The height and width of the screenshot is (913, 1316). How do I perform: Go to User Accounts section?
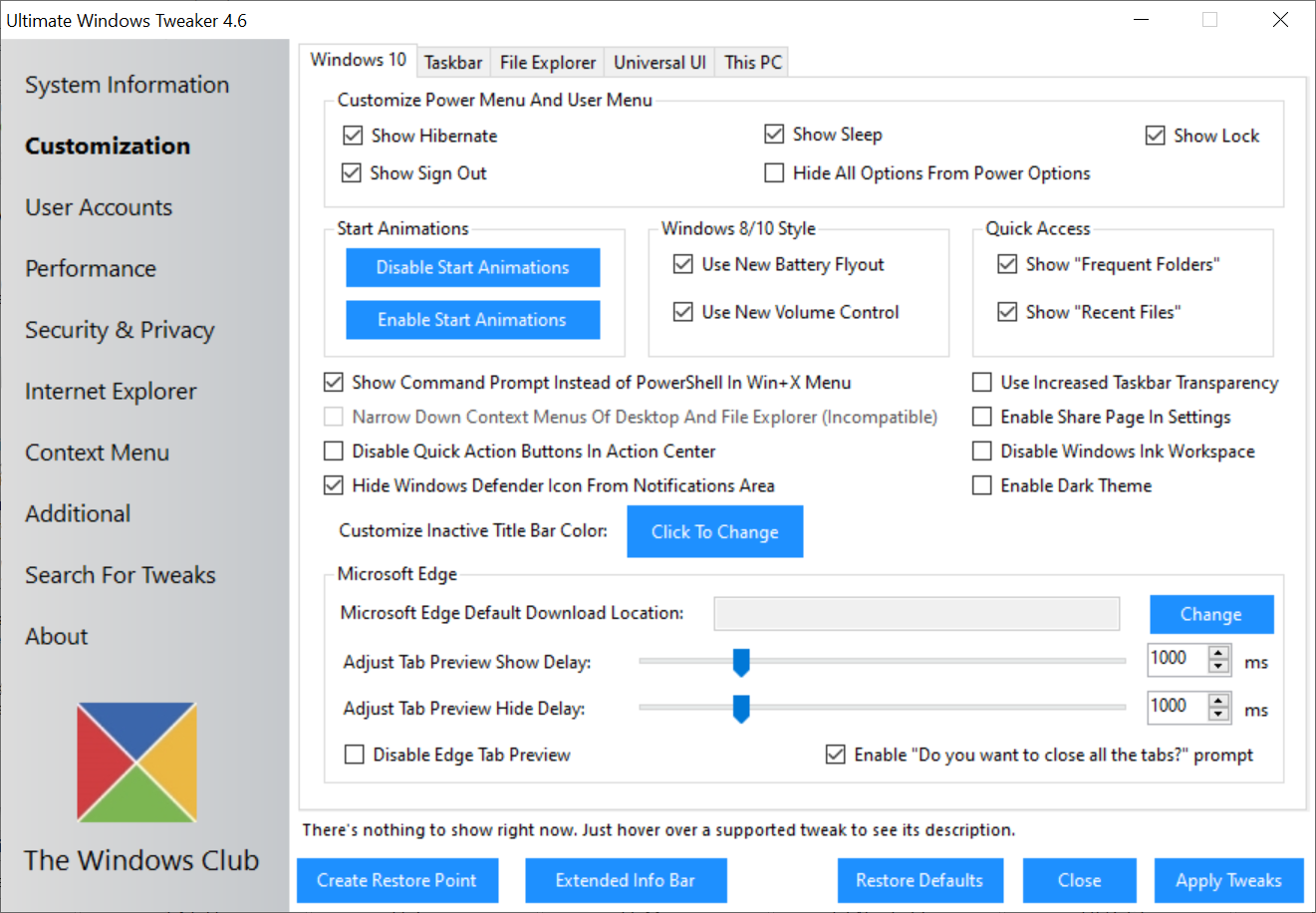click(99, 207)
